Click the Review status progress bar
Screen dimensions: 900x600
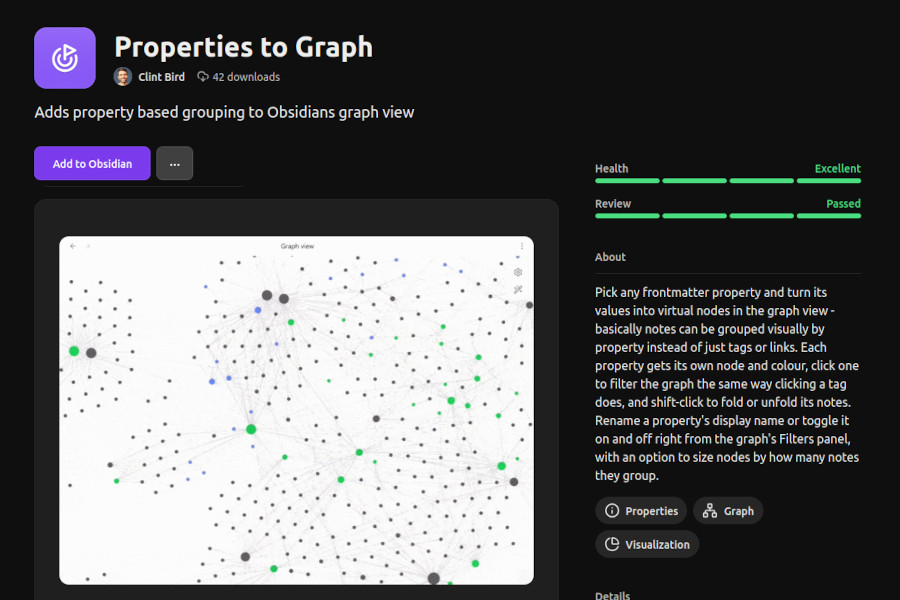728,216
